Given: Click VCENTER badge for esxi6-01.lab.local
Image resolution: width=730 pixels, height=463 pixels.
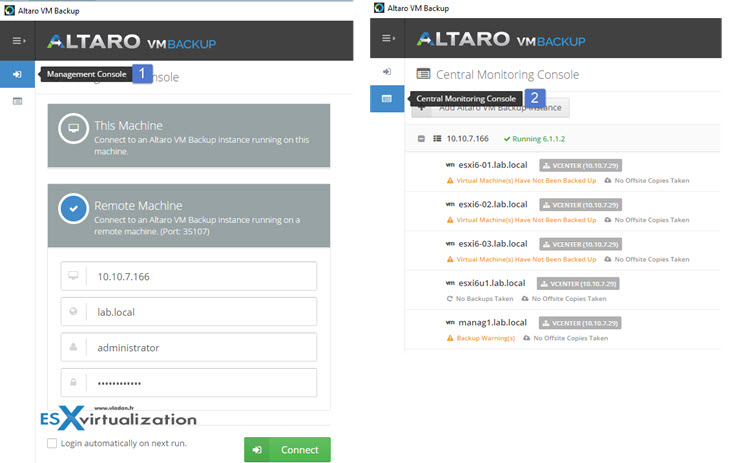Looking at the screenshot, I should [581, 165].
